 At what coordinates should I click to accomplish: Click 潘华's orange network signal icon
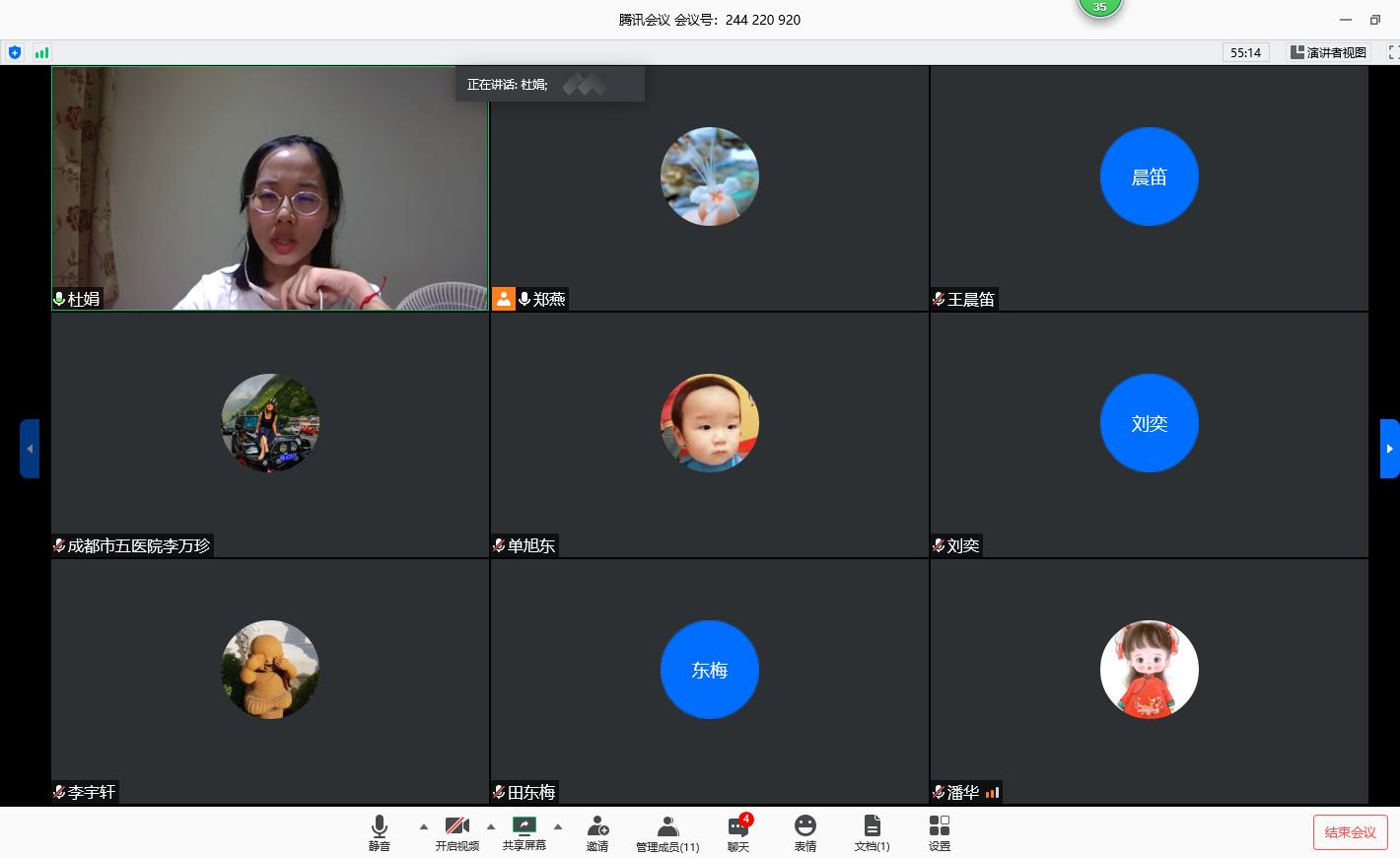coord(992,792)
